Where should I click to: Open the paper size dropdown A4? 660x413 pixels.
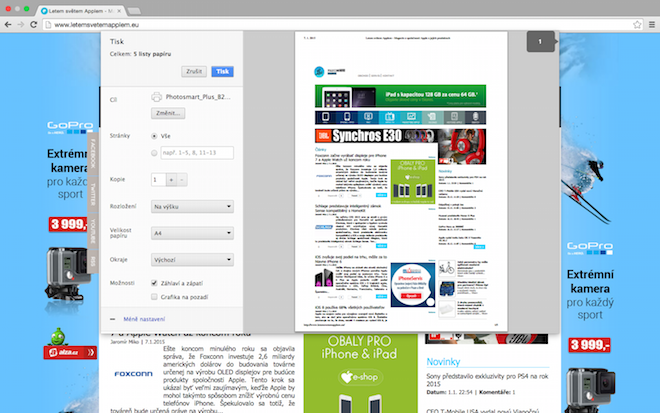pos(192,233)
